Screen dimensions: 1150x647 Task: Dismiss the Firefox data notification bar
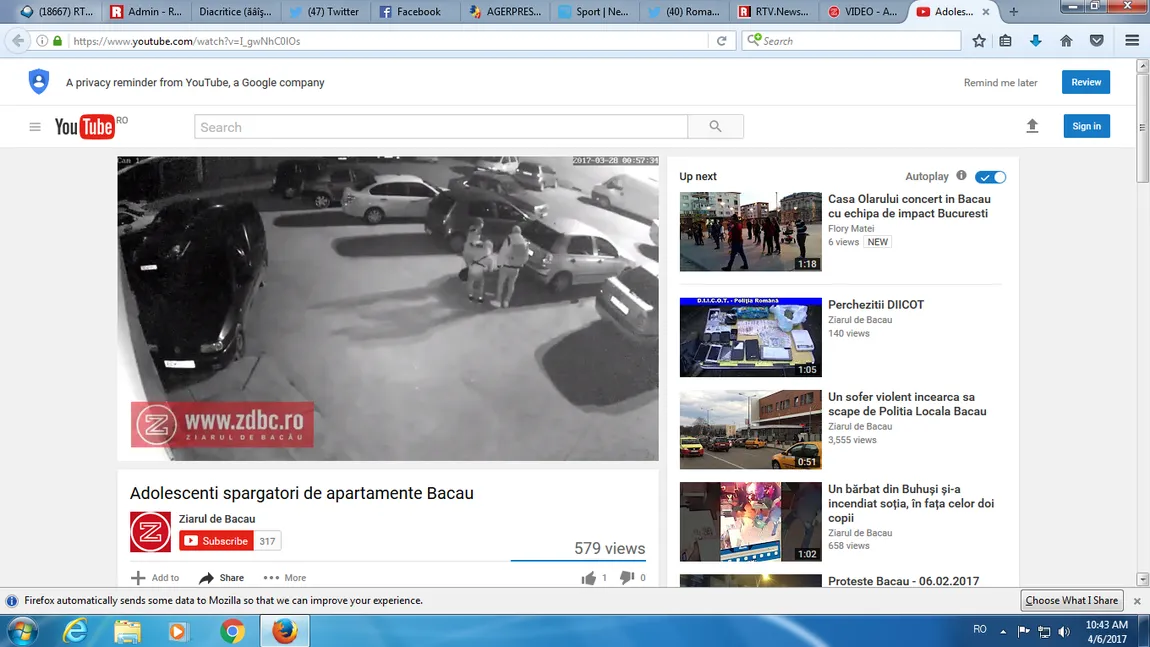point(1137,601)
